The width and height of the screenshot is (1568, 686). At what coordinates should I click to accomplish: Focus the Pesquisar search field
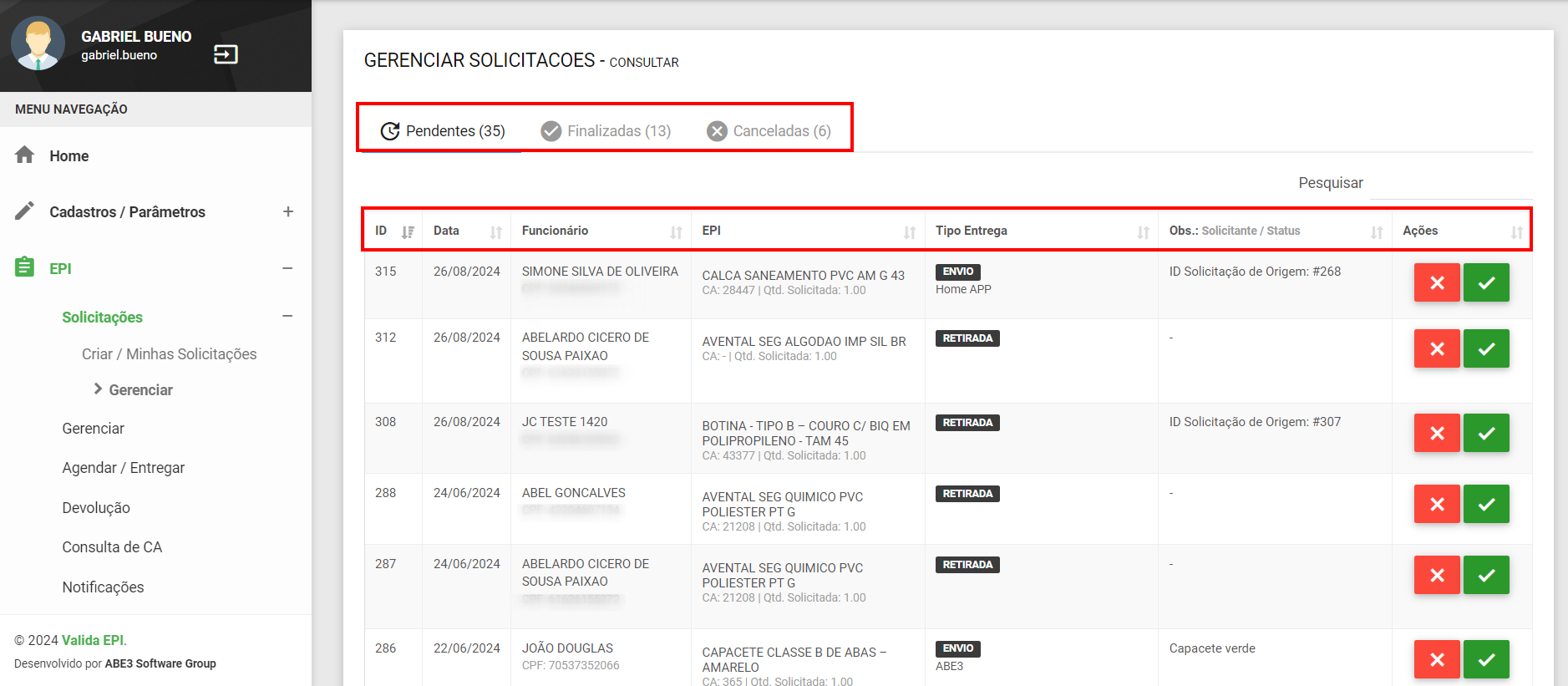pos(1452,183)
